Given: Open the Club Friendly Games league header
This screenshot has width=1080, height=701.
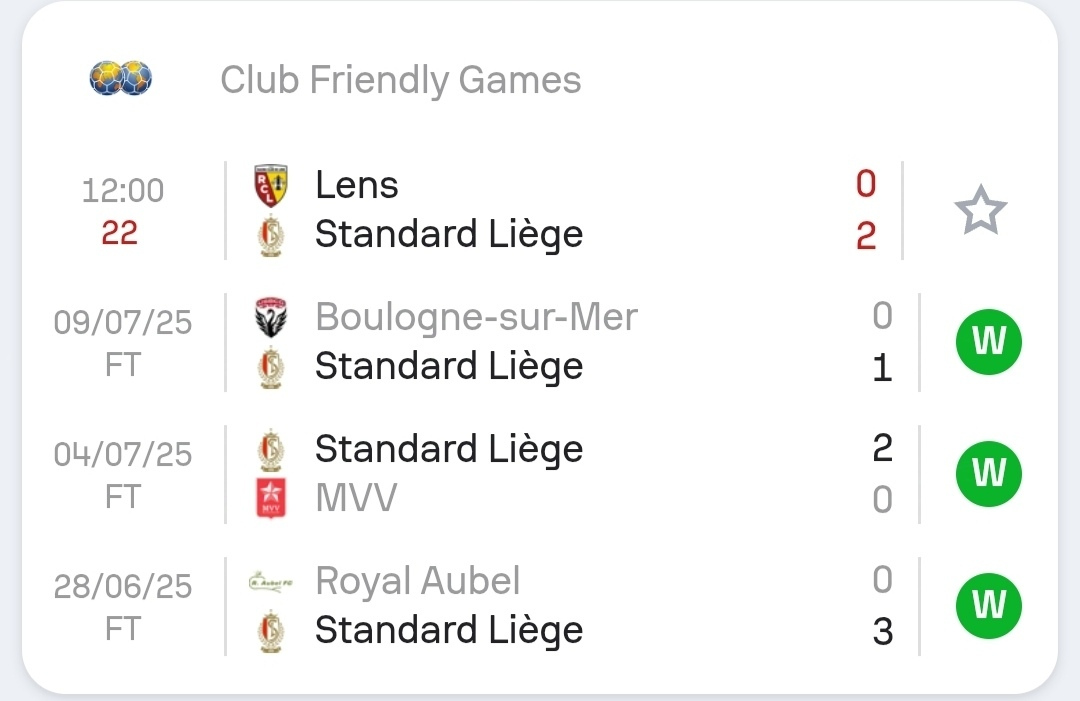Looking at the screenshot, I should tap(400, 79).
